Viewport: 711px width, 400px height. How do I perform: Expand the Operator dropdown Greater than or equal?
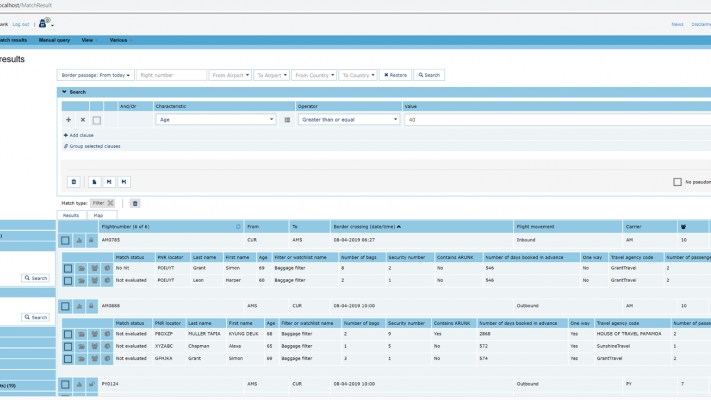pos(347,119)
